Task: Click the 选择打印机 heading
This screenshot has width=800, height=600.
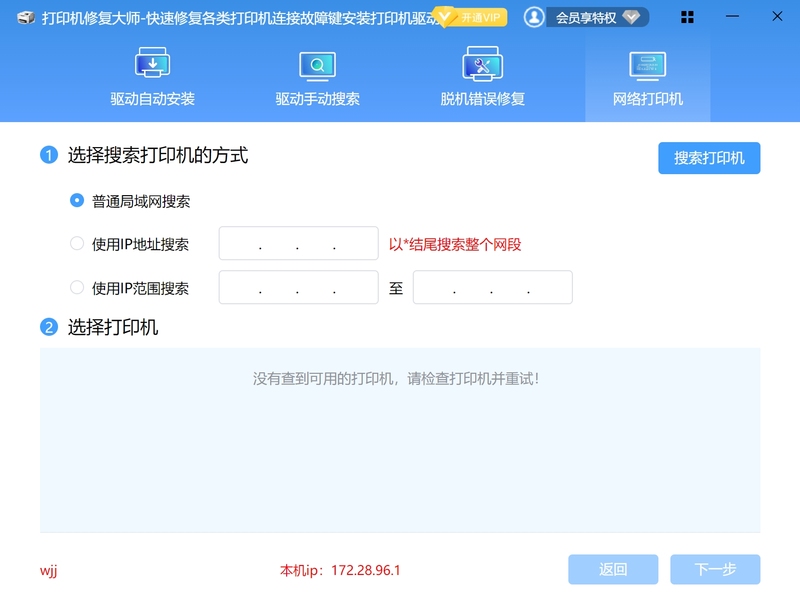Action: [113, 327]
